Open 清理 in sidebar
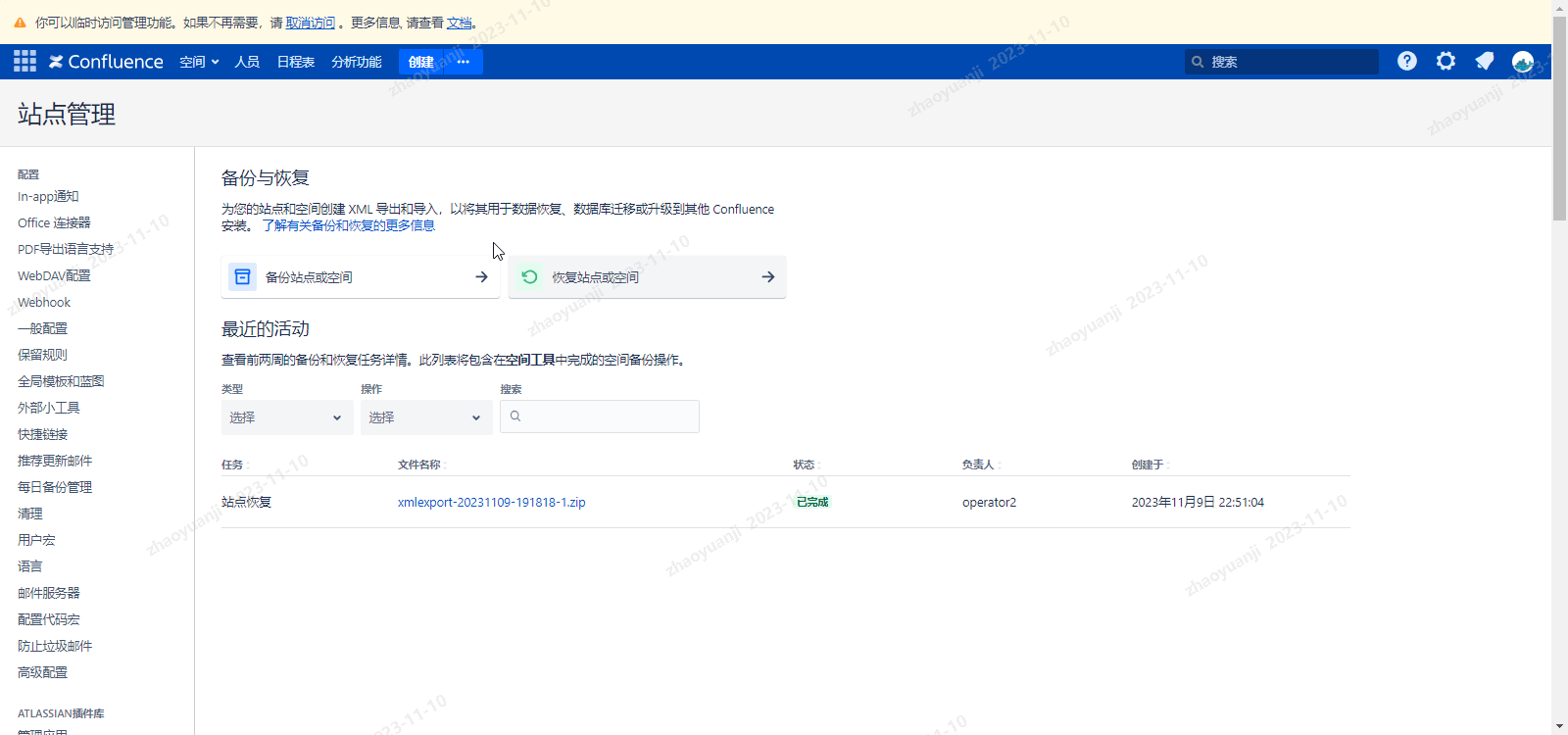 coord(30,514)
